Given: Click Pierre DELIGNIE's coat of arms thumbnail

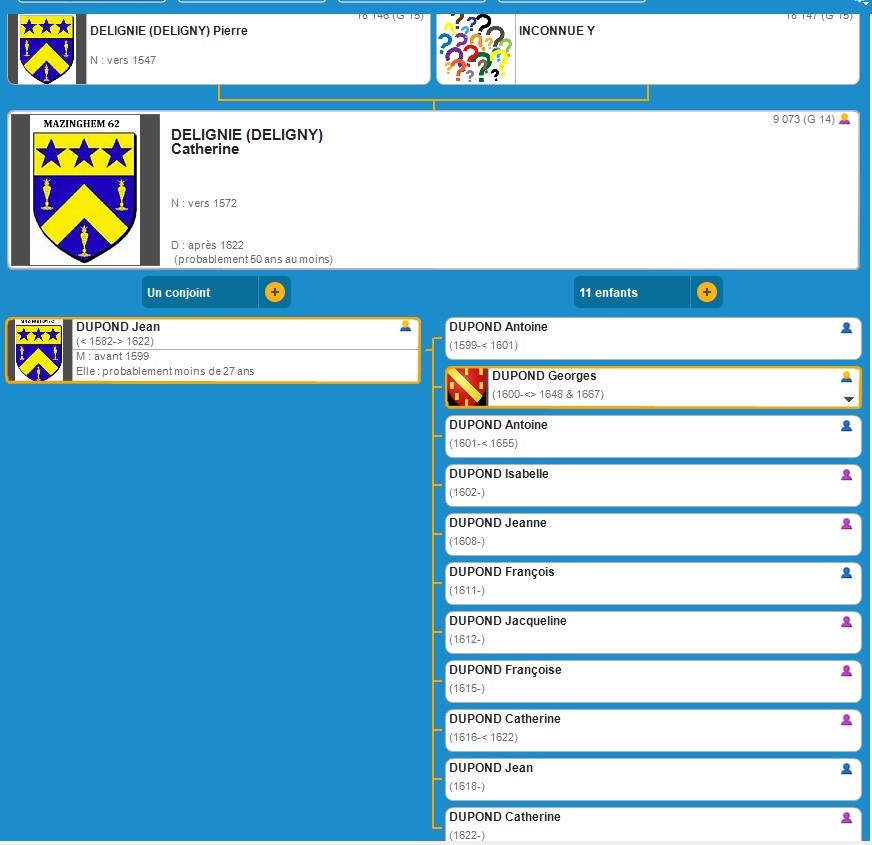Looking at the screenshot, I should pos(47,48).
